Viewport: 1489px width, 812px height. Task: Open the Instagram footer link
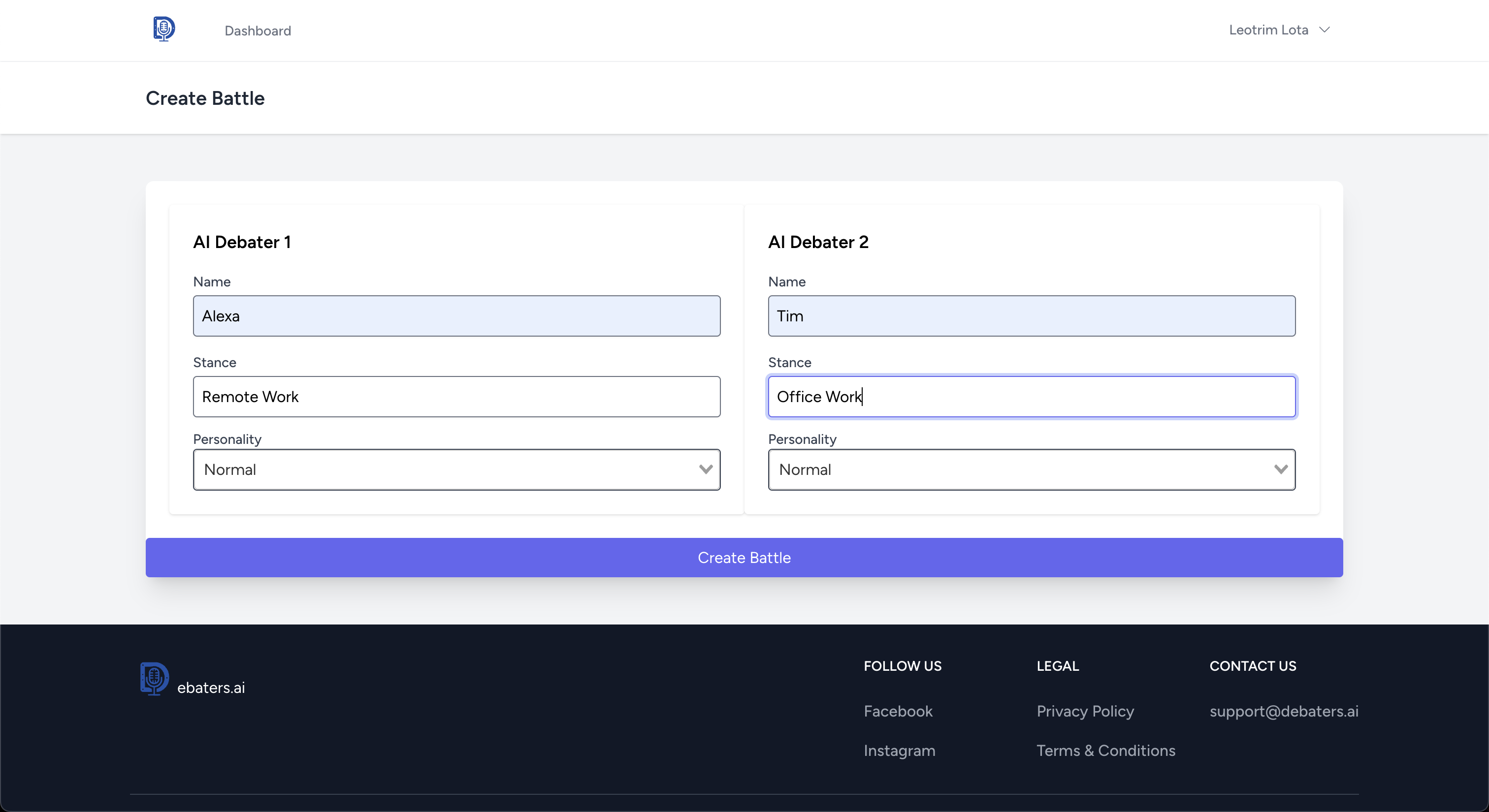click(x=899, y=750)
